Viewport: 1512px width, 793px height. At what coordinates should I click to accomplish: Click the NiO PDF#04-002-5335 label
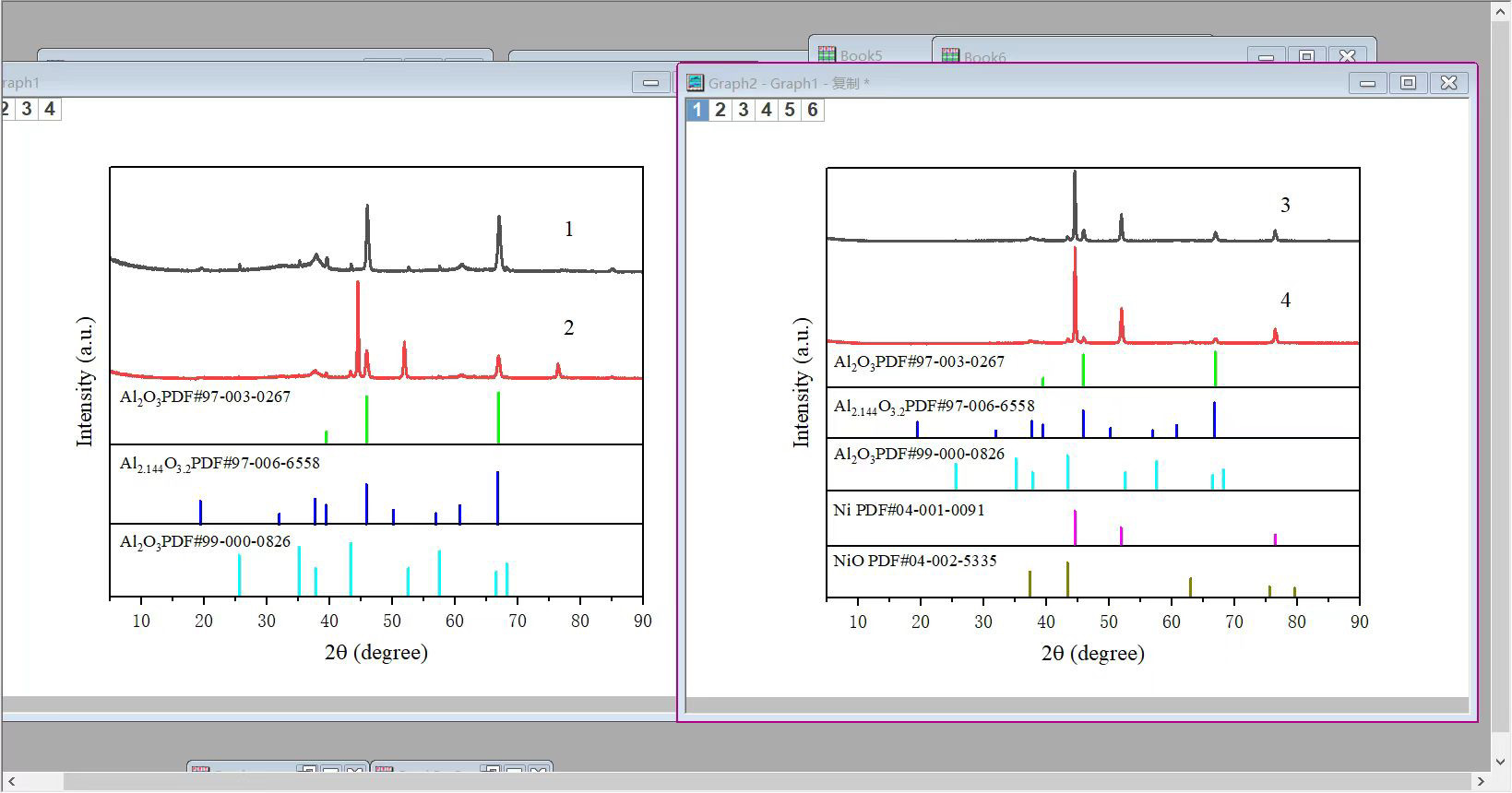tap(915, 561)
